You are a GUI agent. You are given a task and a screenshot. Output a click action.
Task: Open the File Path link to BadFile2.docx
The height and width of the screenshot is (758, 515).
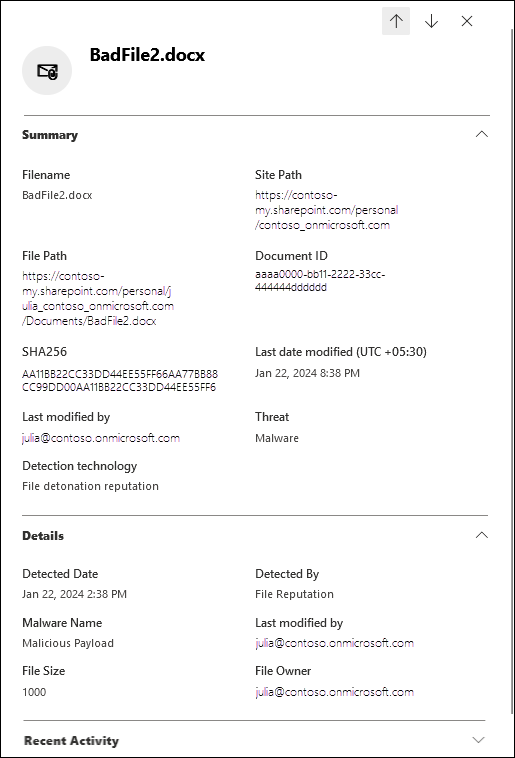[x=98, y=298]
